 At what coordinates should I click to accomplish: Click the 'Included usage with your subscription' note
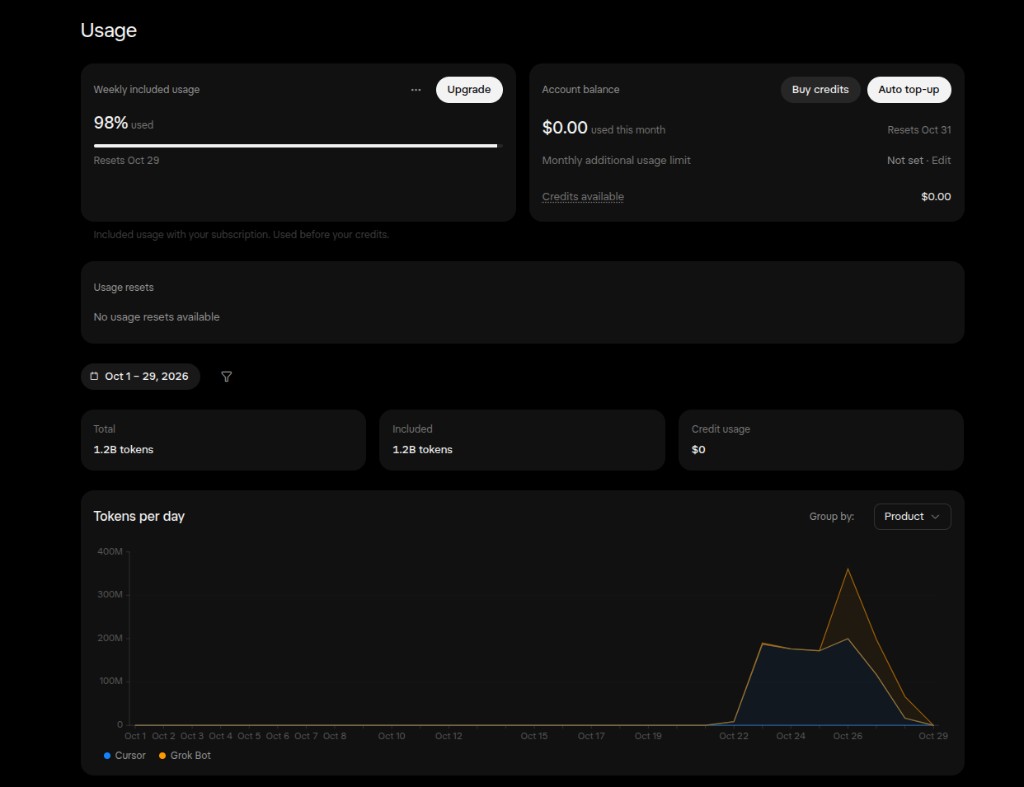(x=241, y=234)
